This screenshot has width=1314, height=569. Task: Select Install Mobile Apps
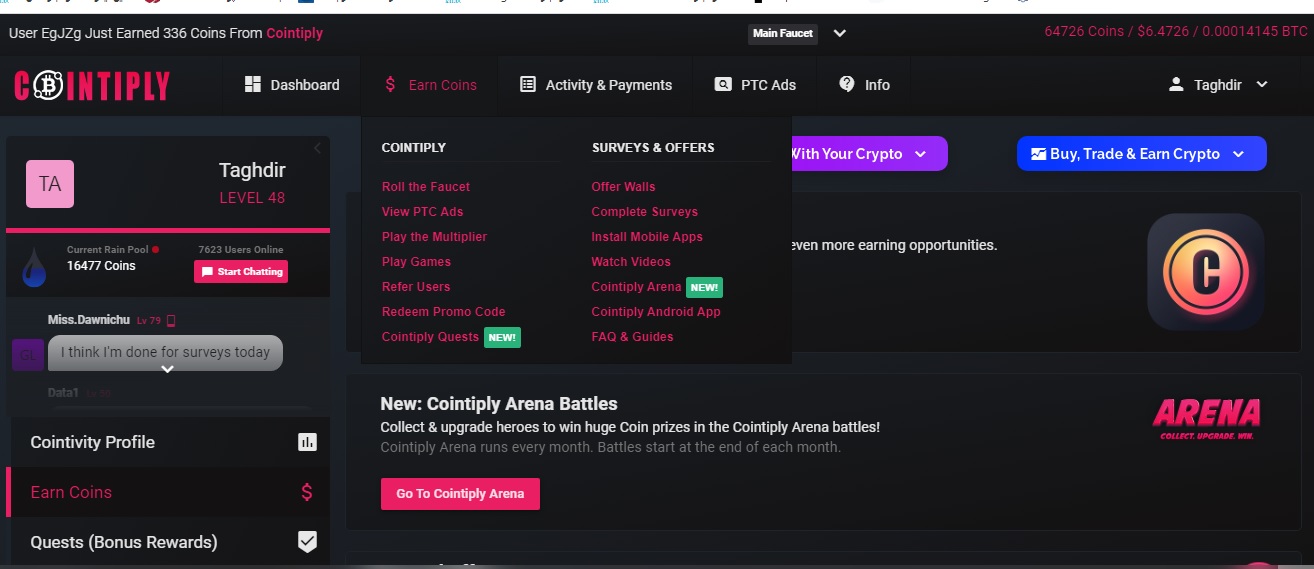coord(647,237)
